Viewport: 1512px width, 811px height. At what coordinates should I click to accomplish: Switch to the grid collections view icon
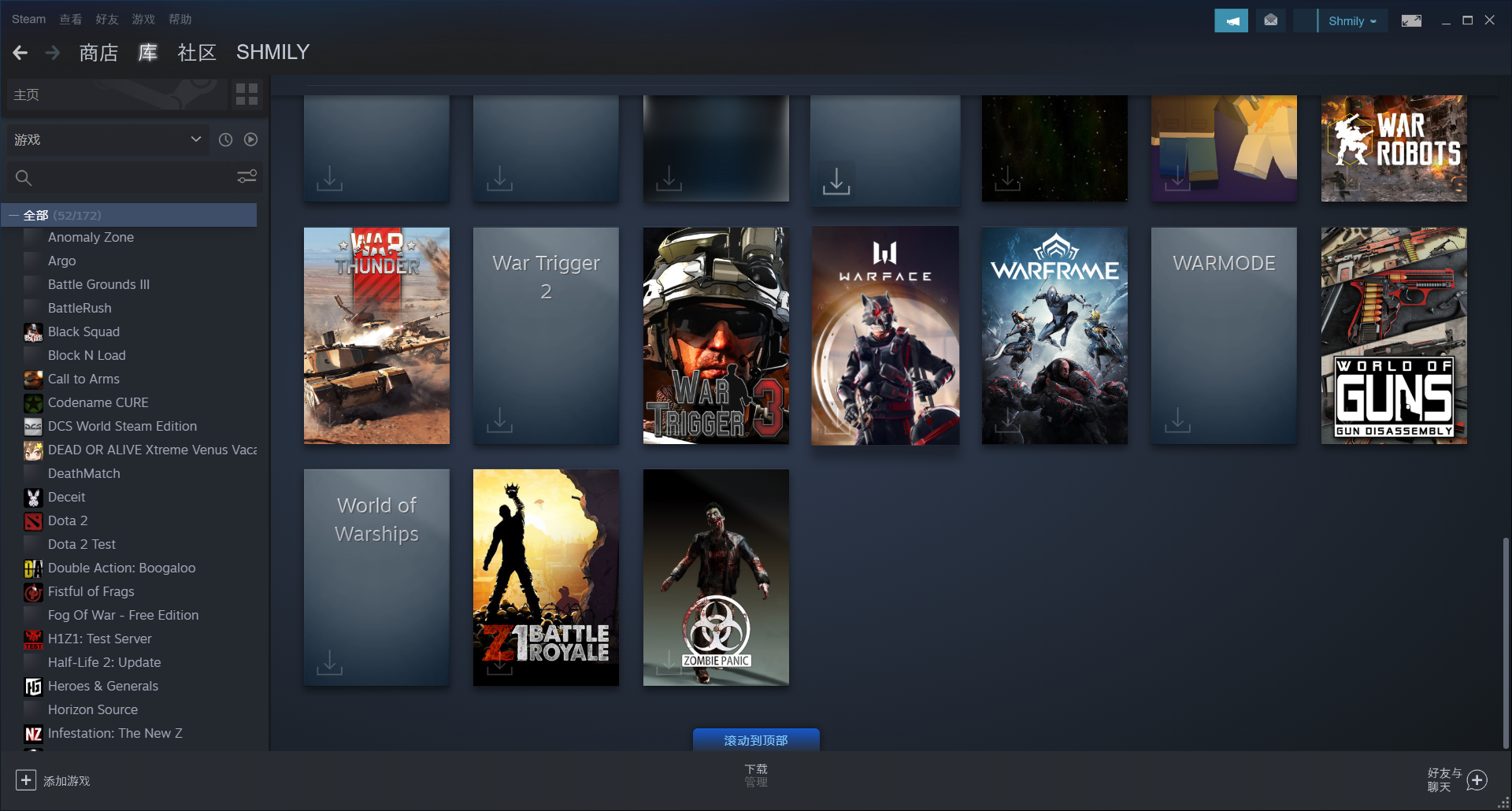[246, 94]
